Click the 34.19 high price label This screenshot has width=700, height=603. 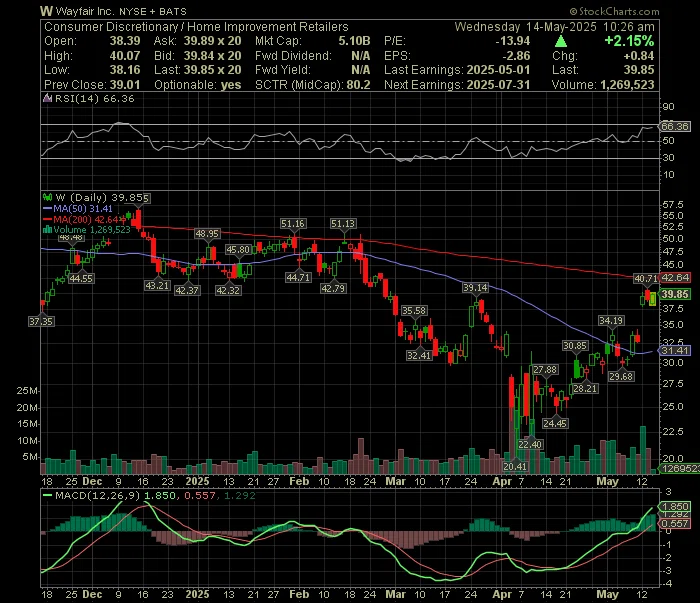coord(611,320)
